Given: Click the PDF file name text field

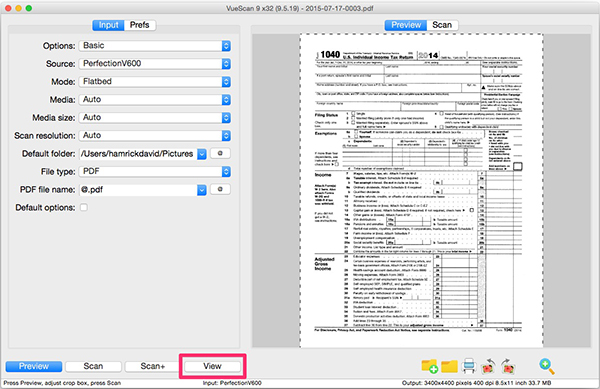Looking at the screenshot, I should coord(138,190).
